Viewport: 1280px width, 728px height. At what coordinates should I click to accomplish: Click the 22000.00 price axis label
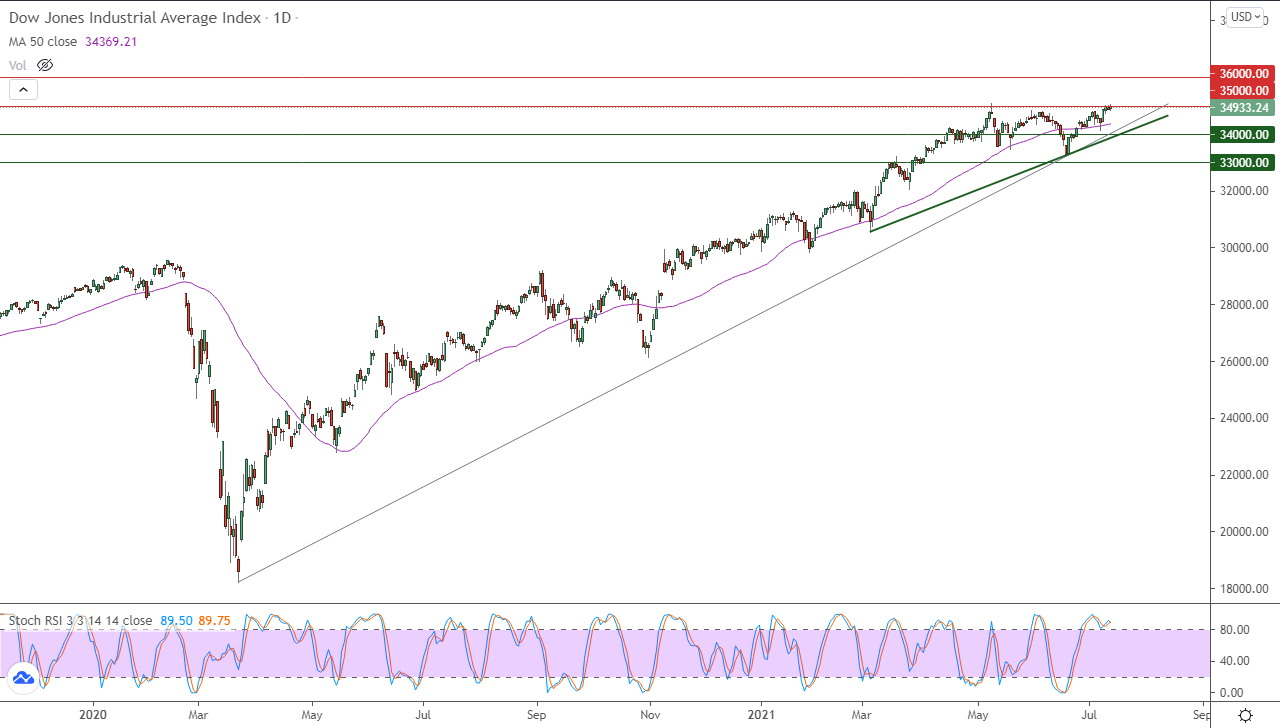tap(1243, 475)
